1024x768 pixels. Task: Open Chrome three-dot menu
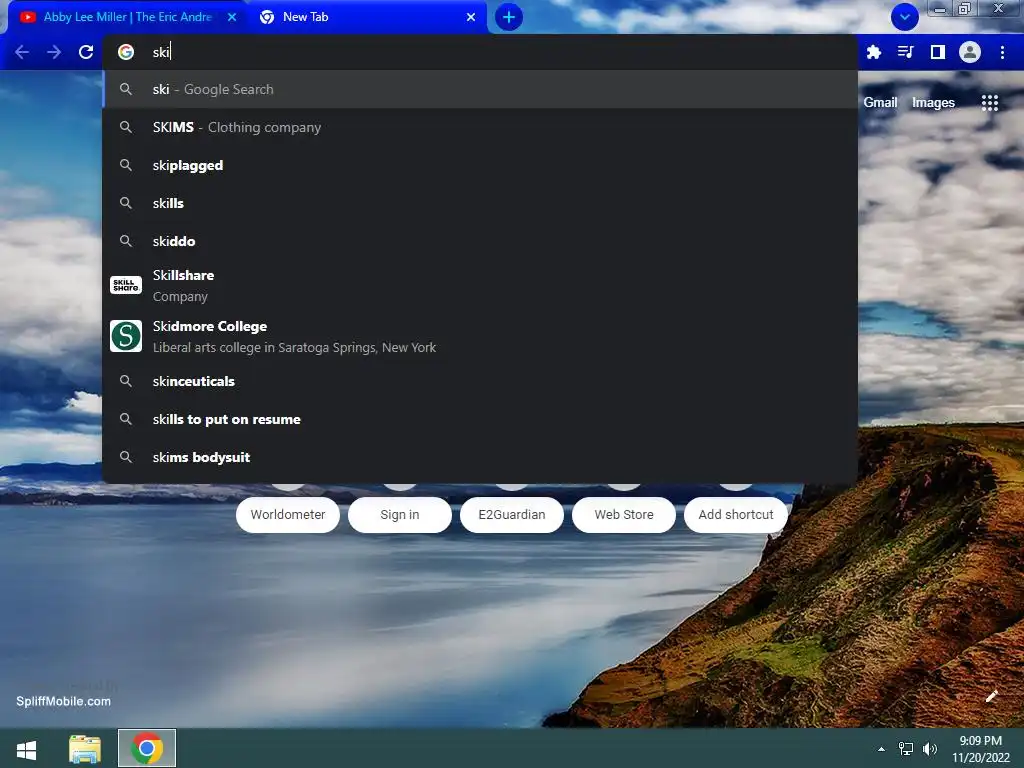click(x=1002, y=52)
